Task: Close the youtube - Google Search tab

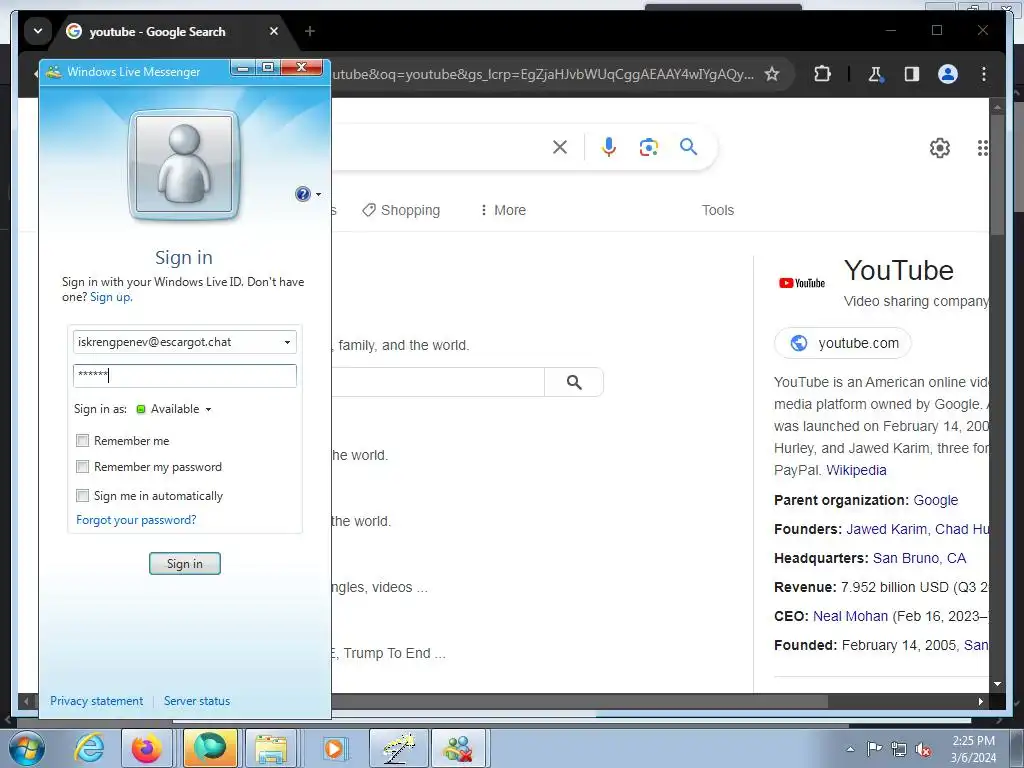Action: 274,31
